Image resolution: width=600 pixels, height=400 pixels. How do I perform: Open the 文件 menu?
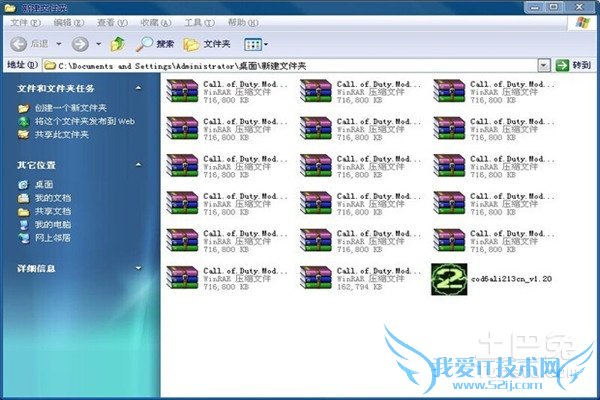coord(25,23)
